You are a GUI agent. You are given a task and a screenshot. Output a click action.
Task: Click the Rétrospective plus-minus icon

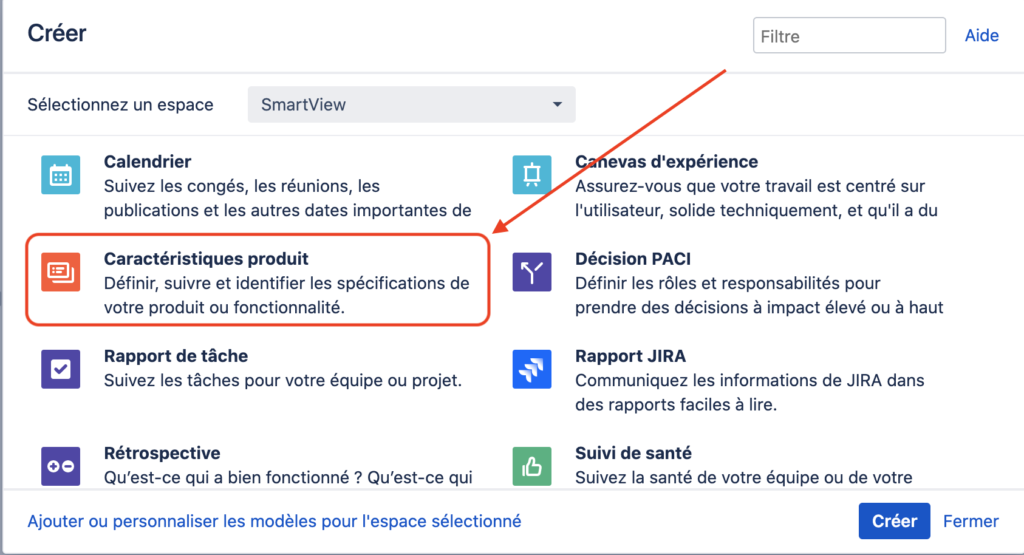60,466
